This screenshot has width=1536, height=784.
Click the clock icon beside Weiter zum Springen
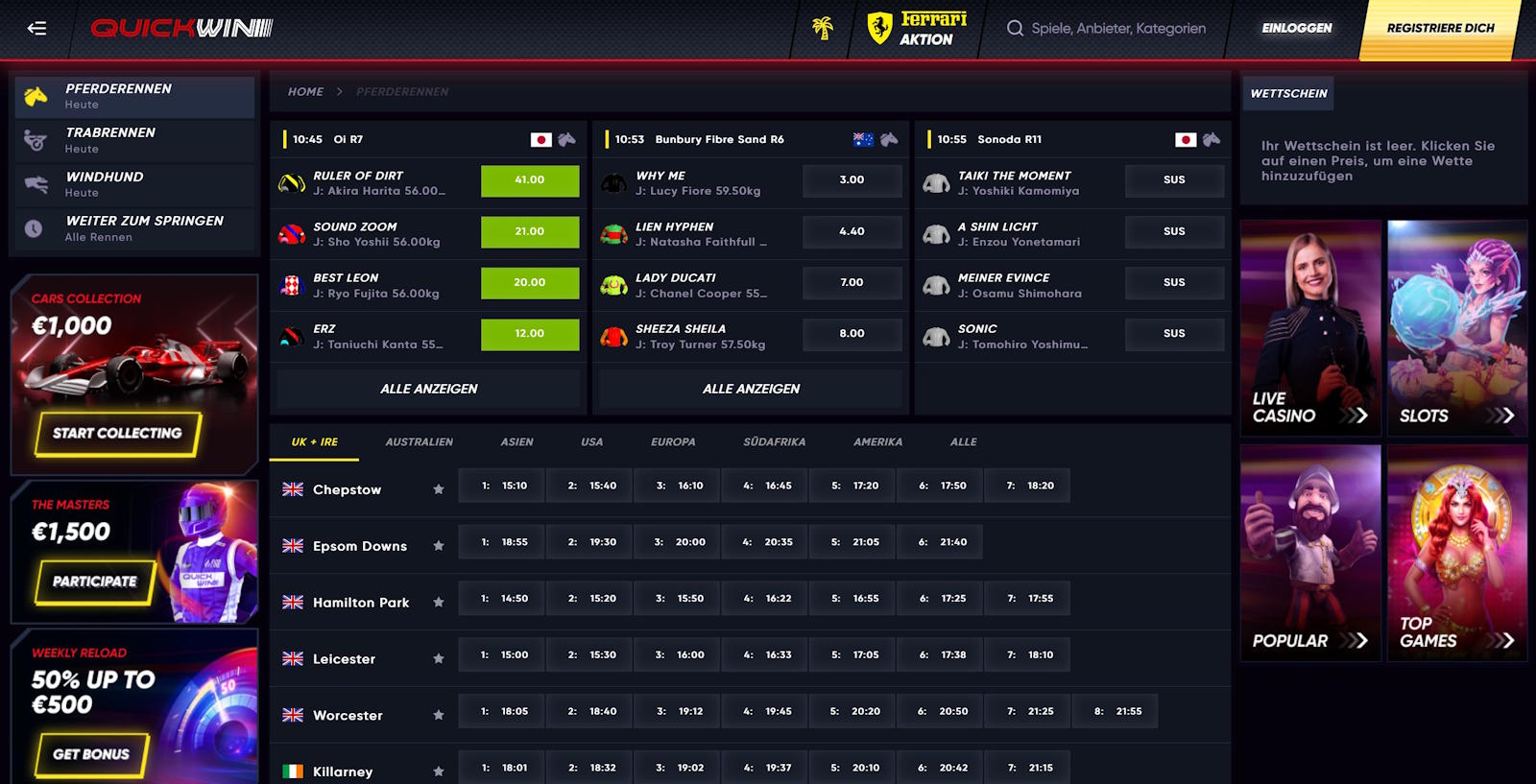[34, 228]
